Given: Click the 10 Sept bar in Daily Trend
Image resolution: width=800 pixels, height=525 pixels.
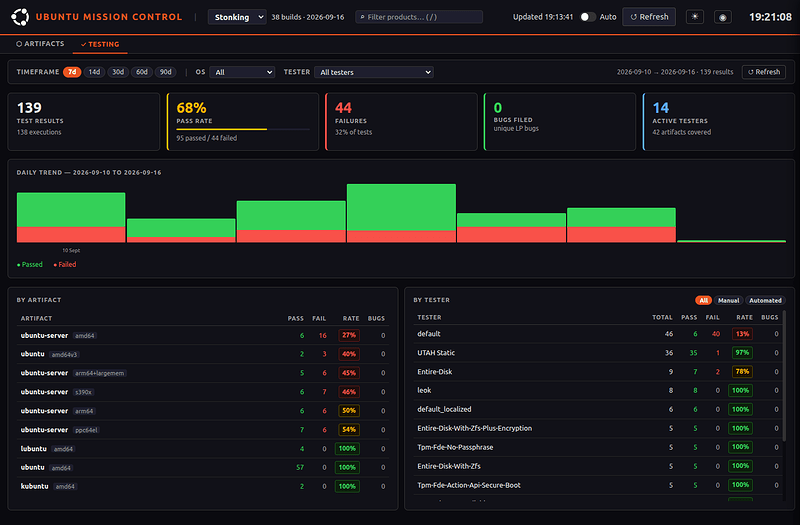Looking at the screenshot, I should coord(71,217).
